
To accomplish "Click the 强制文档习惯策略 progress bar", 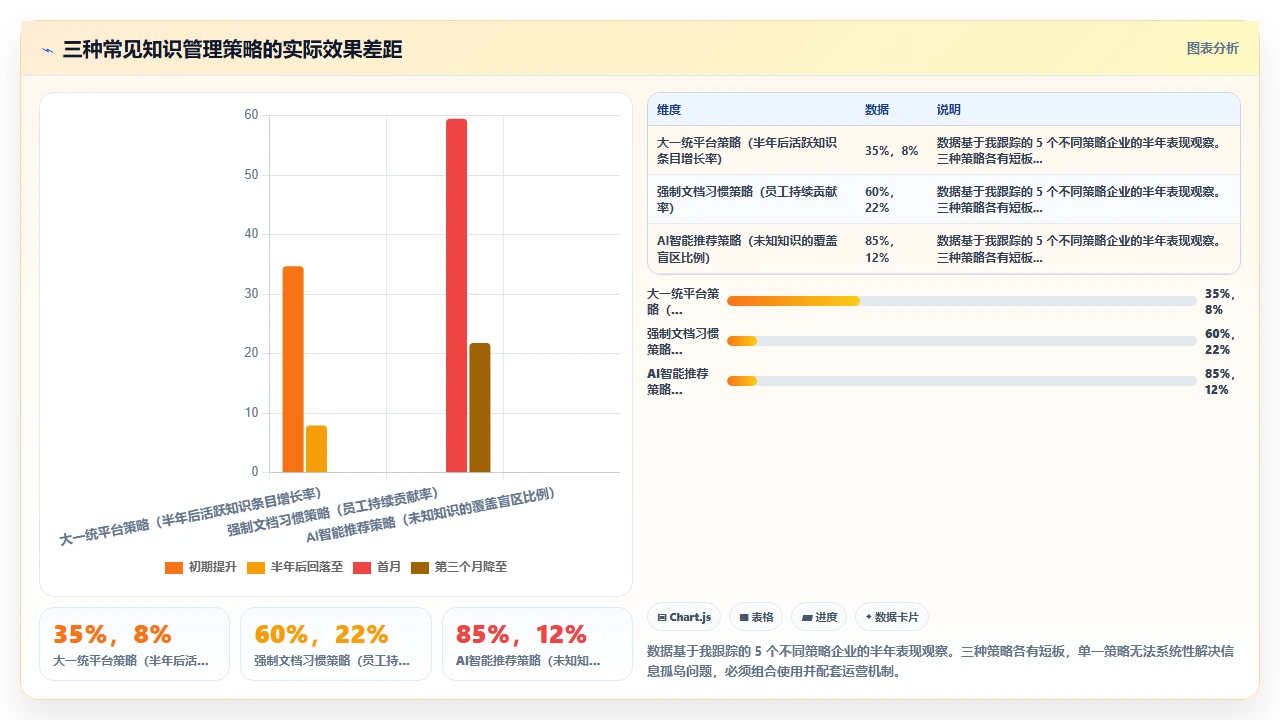I will pos(962,341).
